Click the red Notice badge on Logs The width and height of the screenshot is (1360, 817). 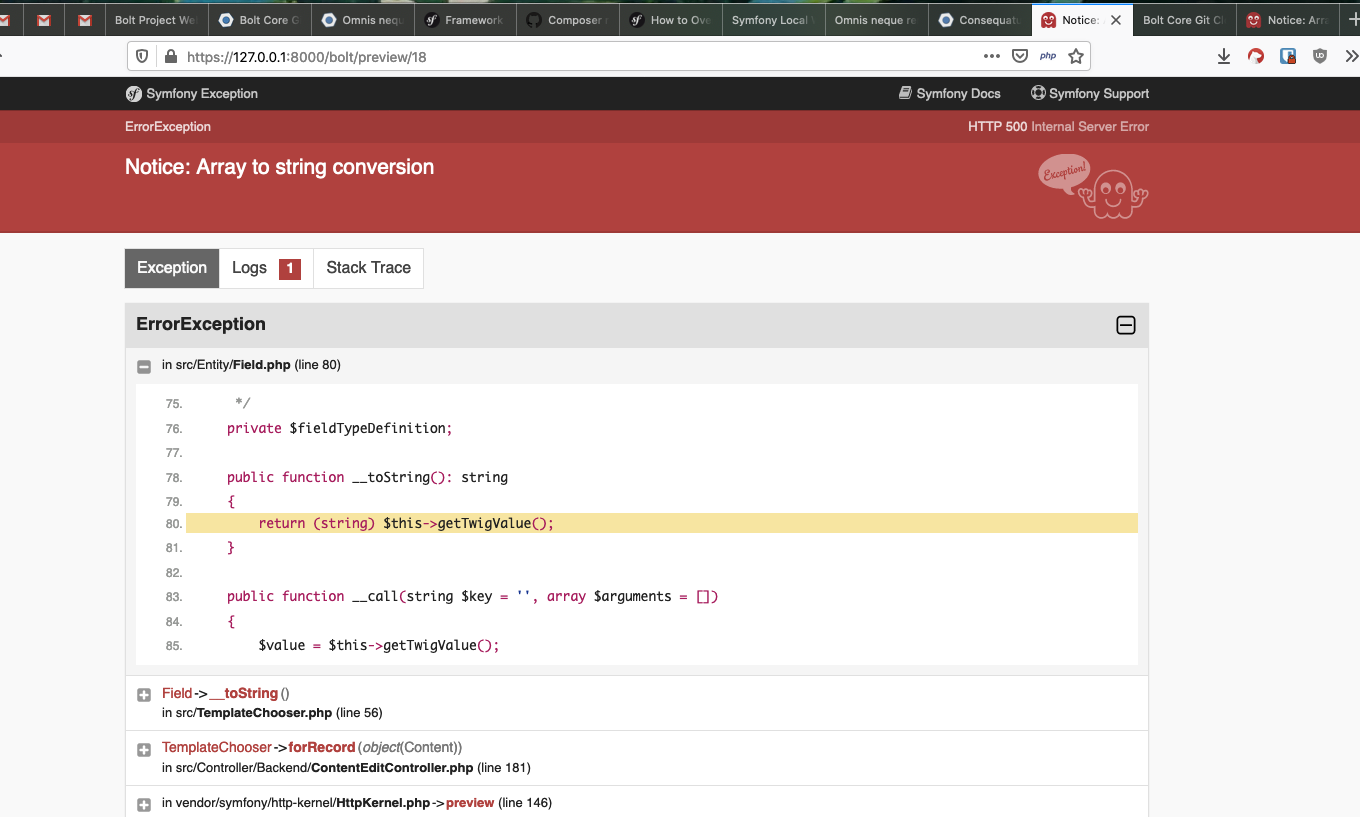288,267
